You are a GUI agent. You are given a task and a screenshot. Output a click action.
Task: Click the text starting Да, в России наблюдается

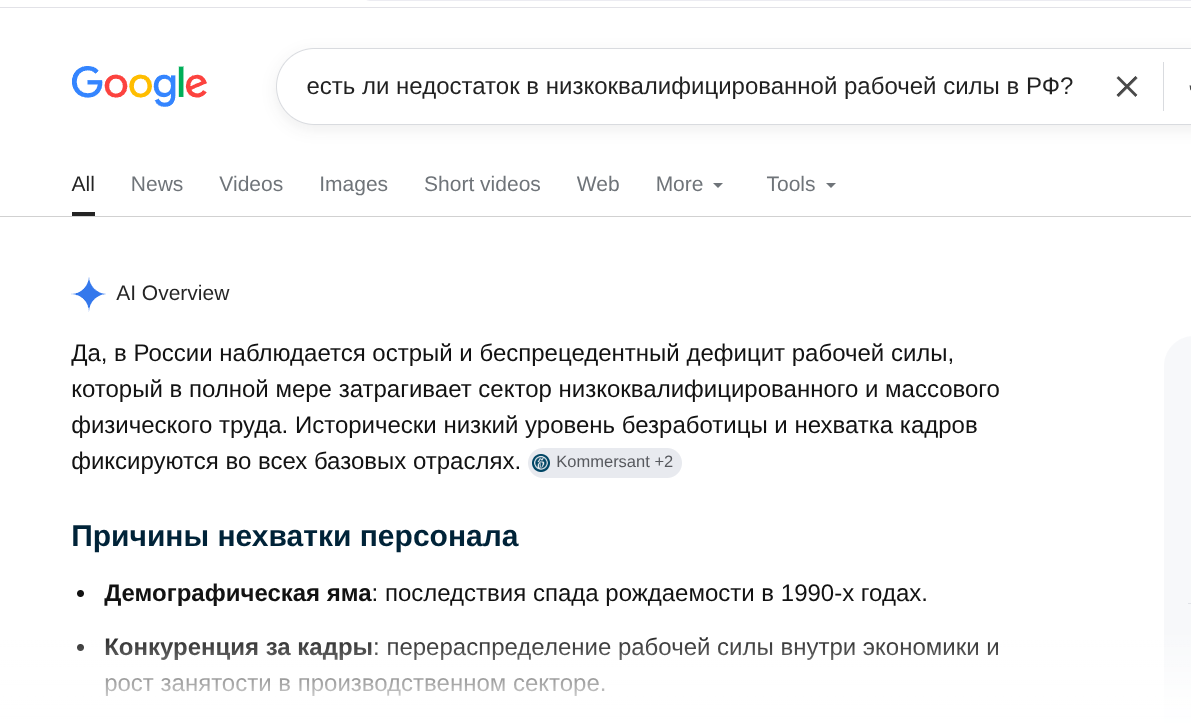coord(535,407)
